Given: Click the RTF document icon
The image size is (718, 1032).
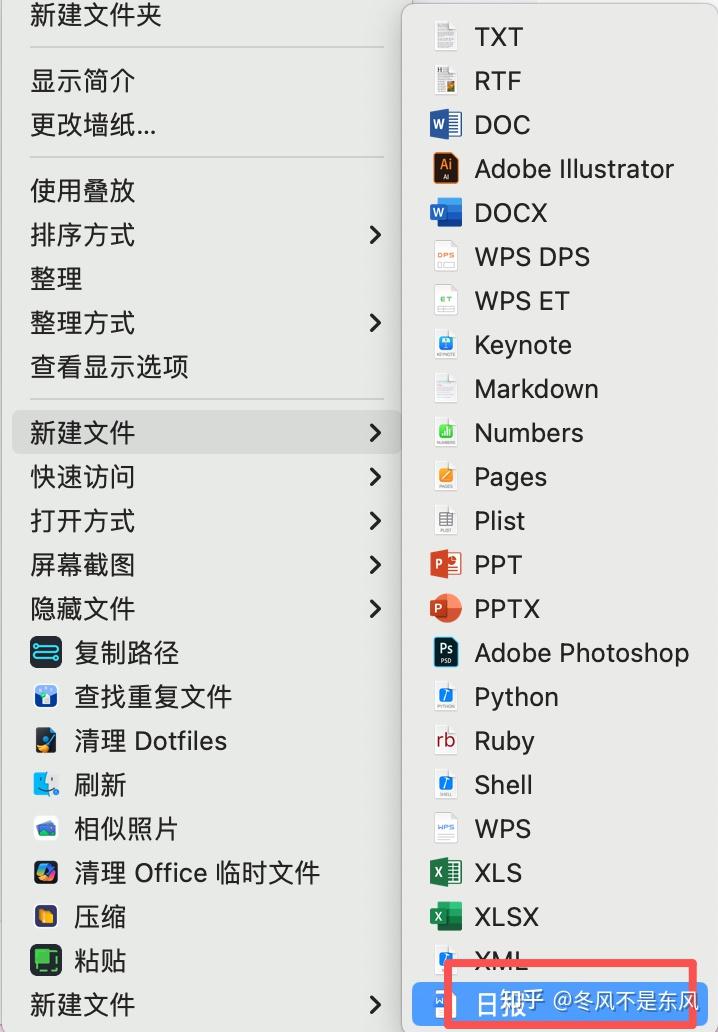Looking at the screenshot, I should pos(446,80).
